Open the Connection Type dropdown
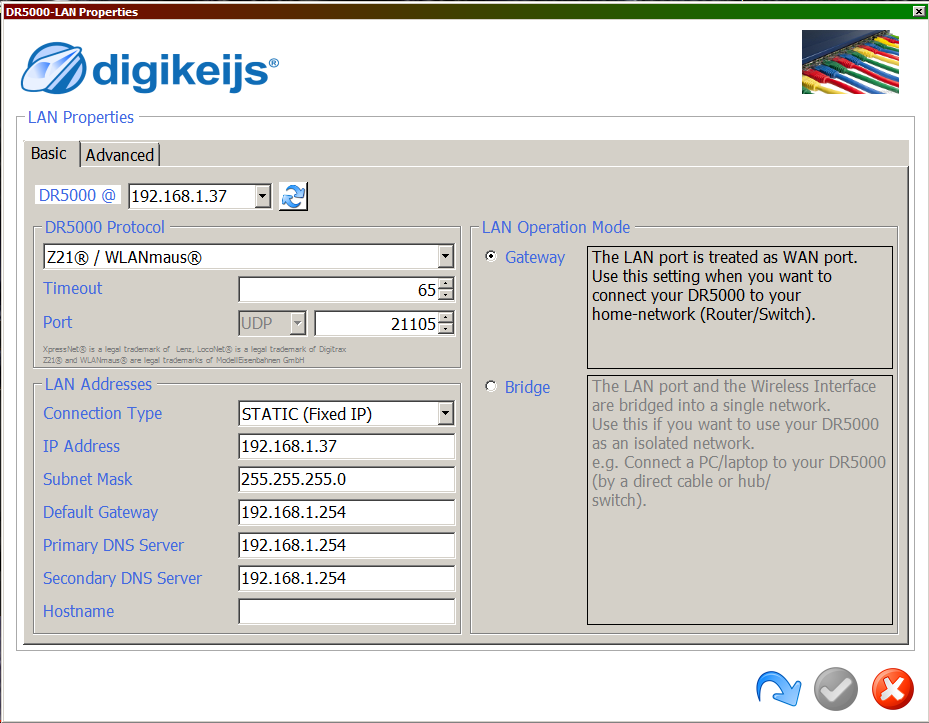 (x=446, y=414)
